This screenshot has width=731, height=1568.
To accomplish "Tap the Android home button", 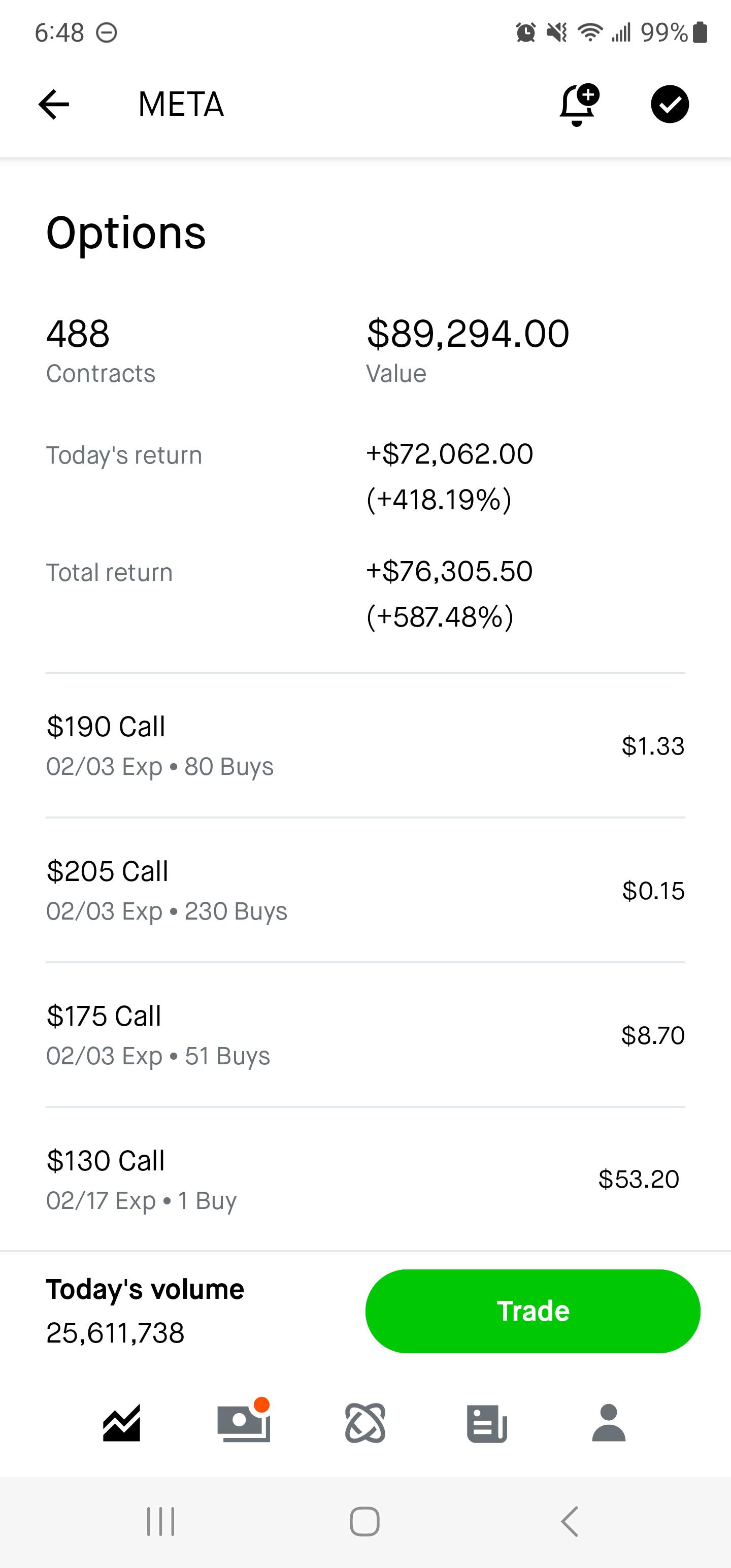I will click(x=364, y=1522).
